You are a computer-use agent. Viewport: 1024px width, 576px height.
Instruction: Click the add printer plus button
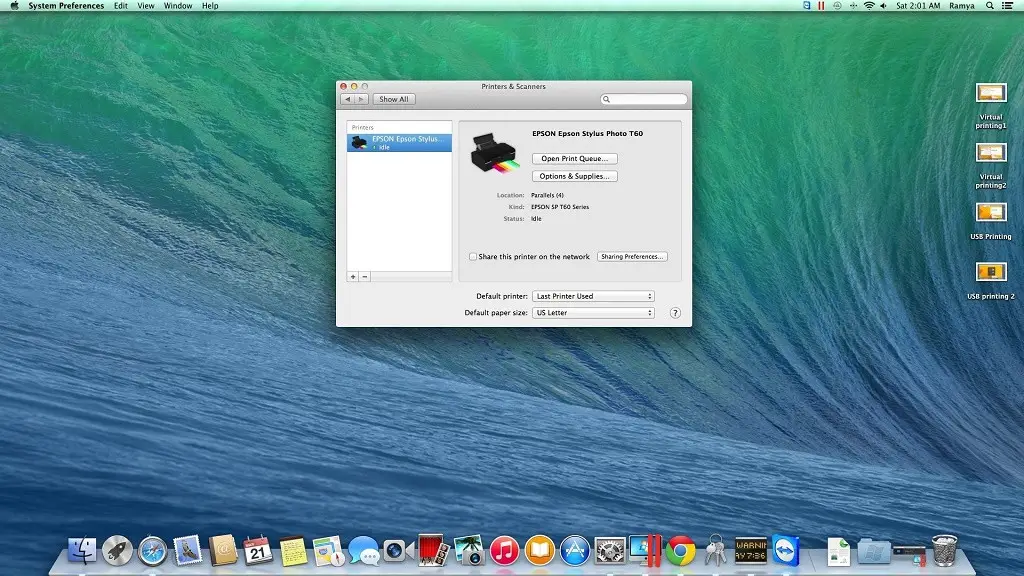[353, 276]
